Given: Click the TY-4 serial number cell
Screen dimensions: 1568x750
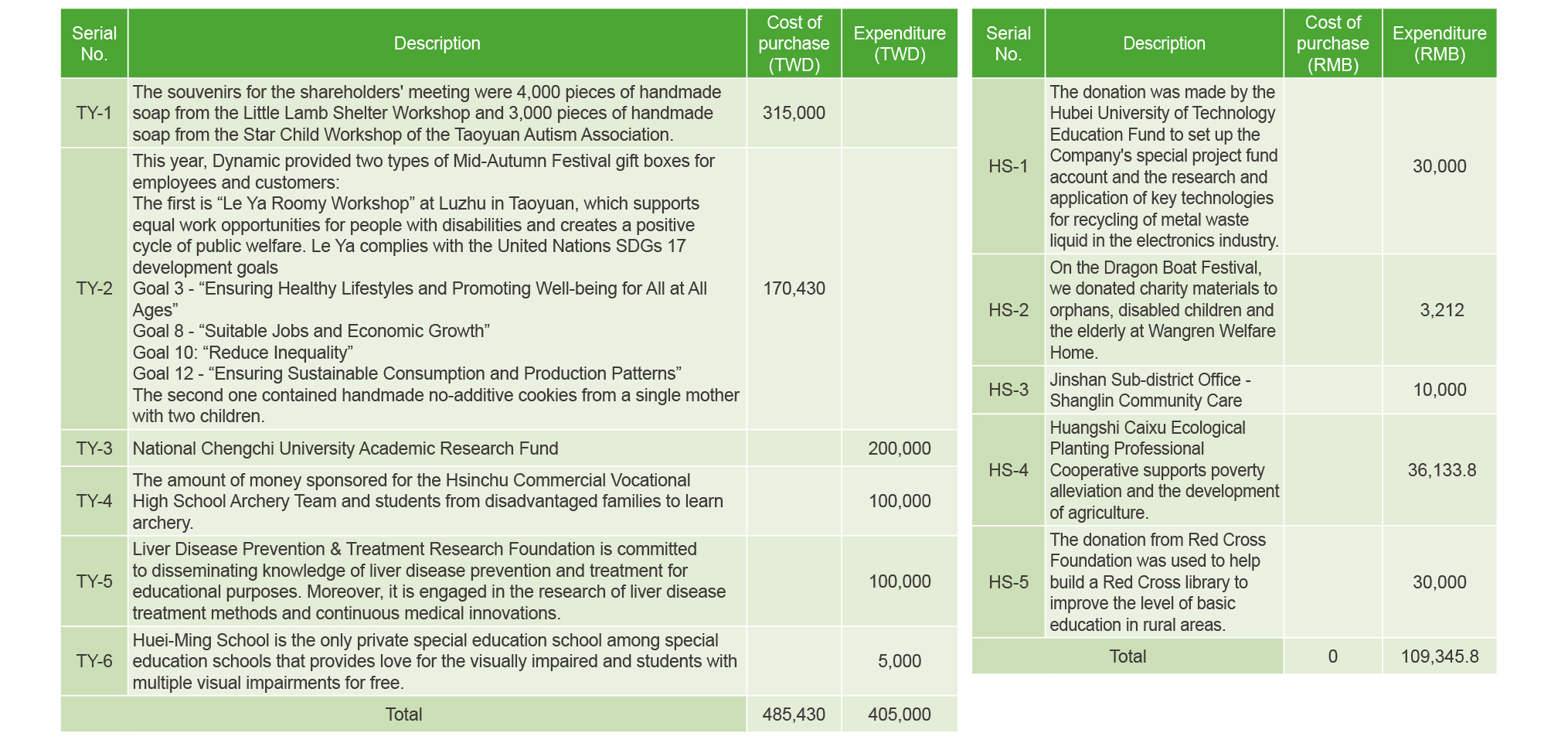Looking at the screenshot, I should click(x=94, y=501).
